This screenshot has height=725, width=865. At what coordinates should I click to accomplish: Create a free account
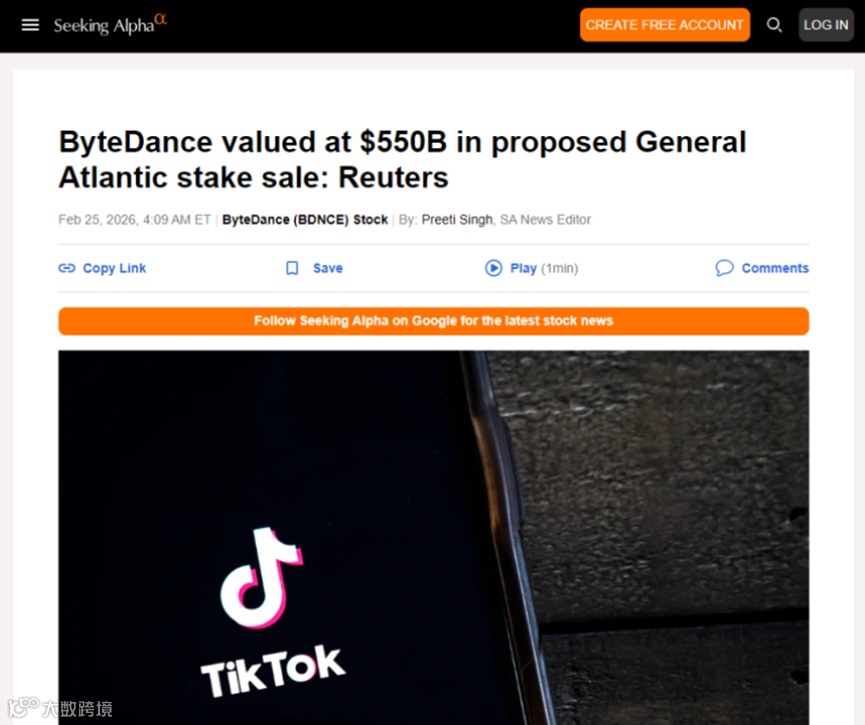click(x=665, y=25)
